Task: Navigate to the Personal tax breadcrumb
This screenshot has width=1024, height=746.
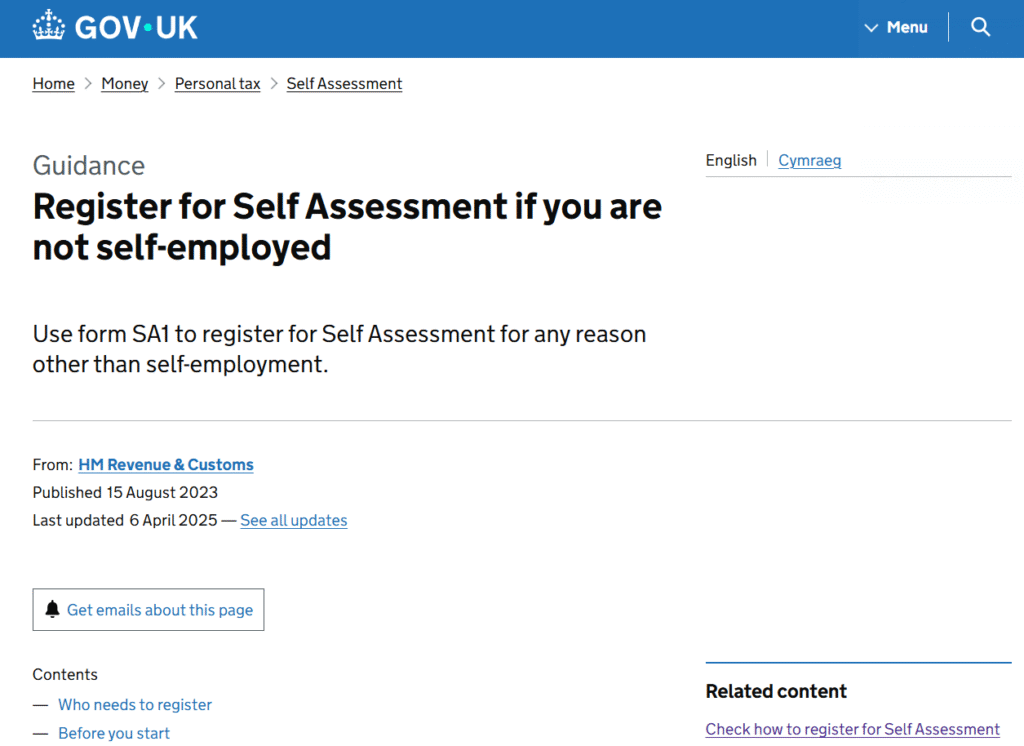Action: tap(217, 84)
